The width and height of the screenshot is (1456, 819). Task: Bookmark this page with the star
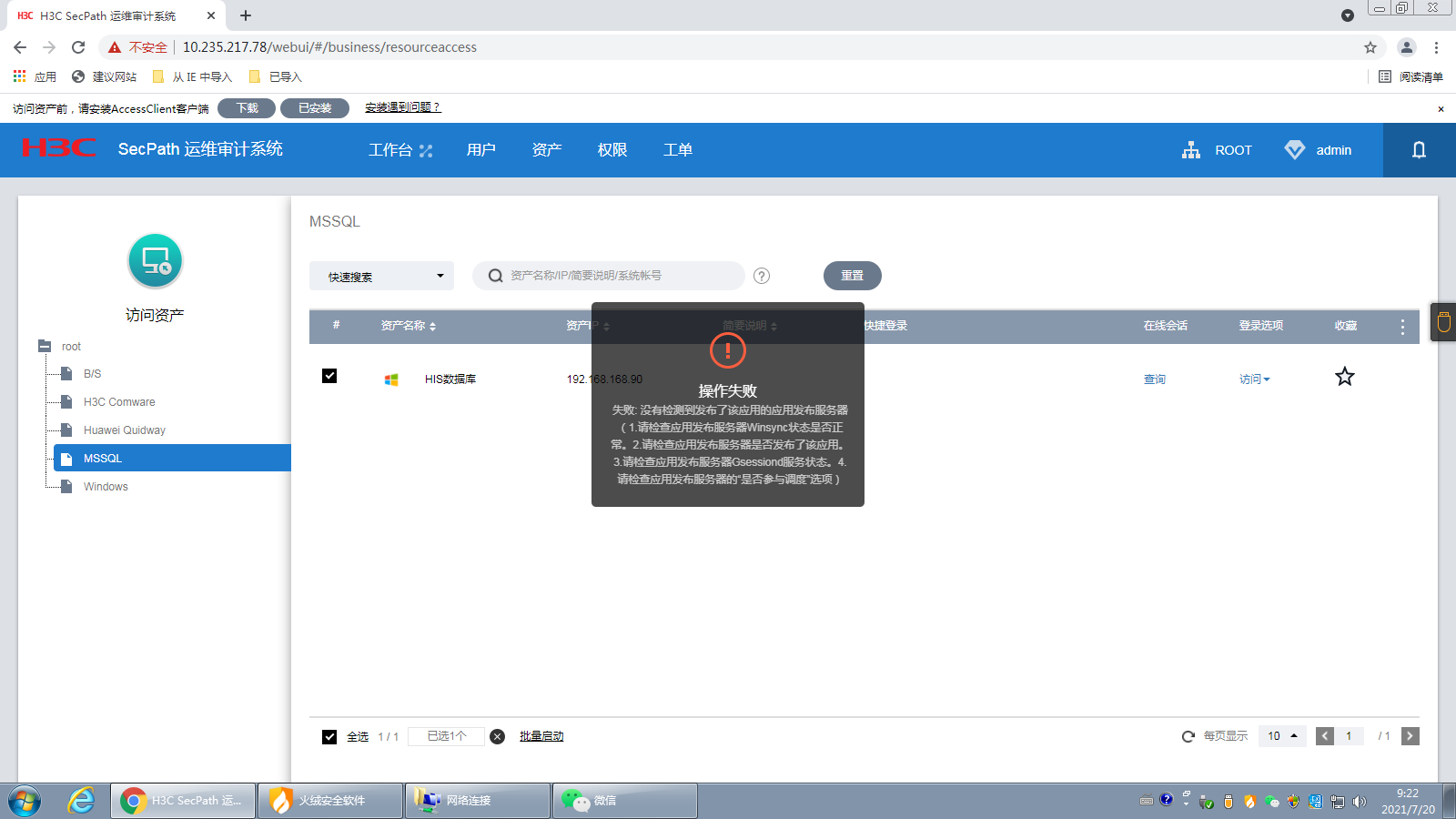pos(1370,47)
